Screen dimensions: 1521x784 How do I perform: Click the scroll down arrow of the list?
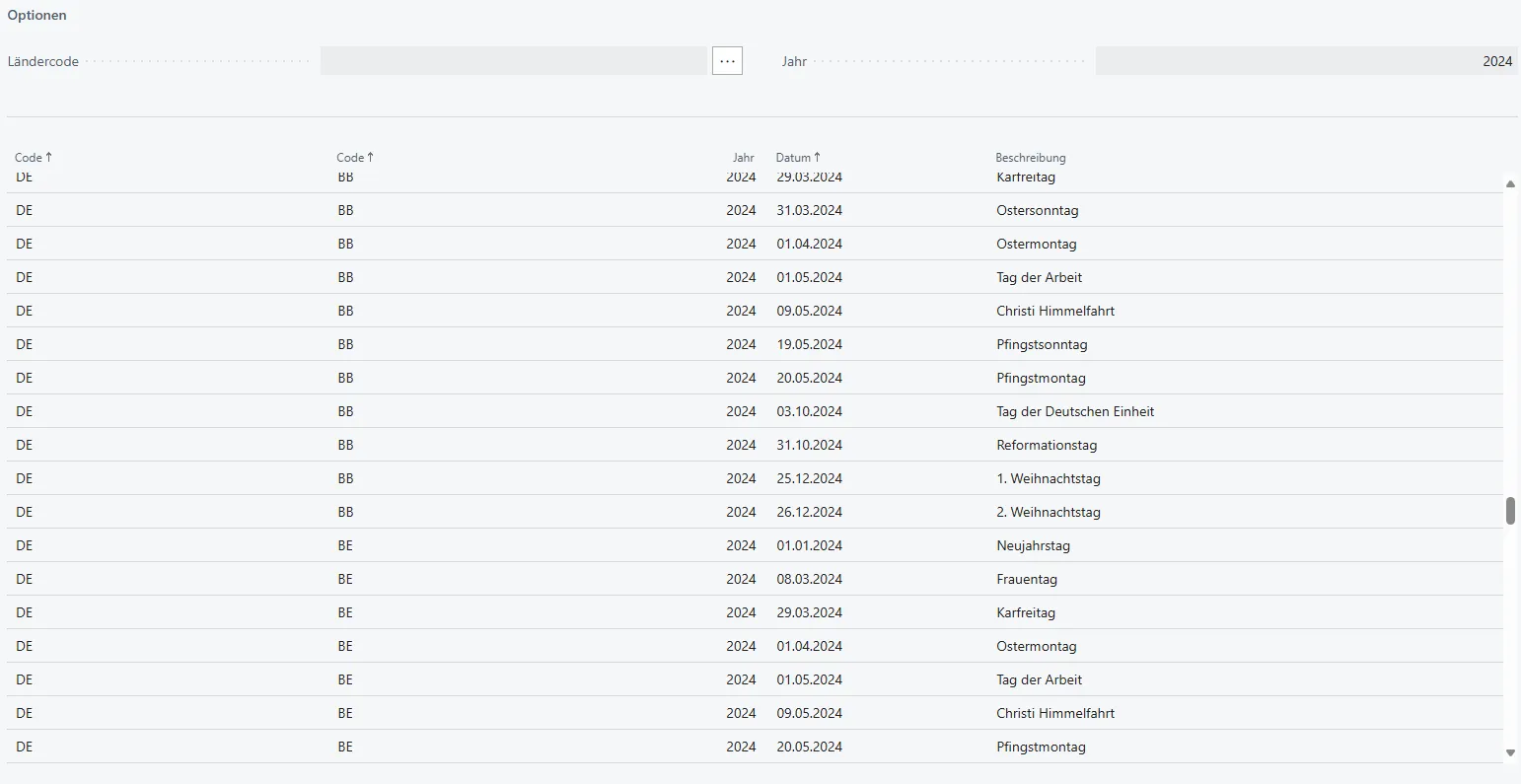pyautogui.click(x=1510, y=752)
